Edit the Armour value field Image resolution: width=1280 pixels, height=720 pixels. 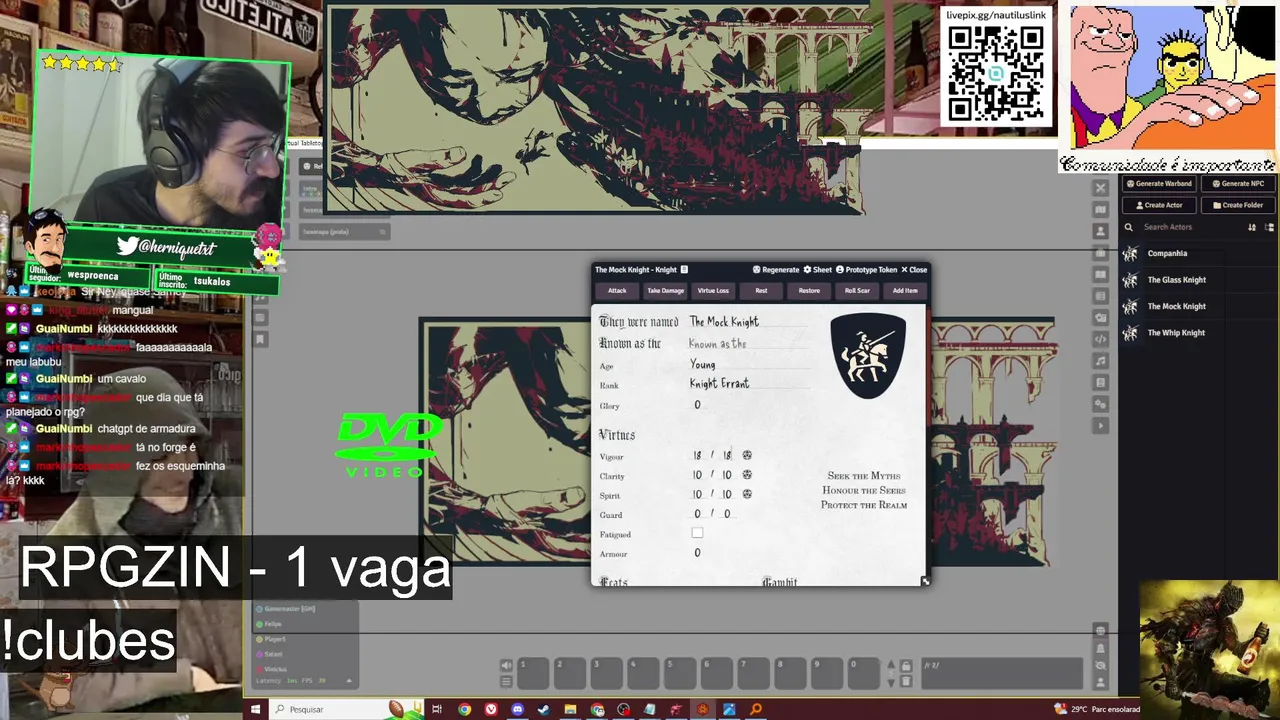pyautogui.click(x=697, y=553)
